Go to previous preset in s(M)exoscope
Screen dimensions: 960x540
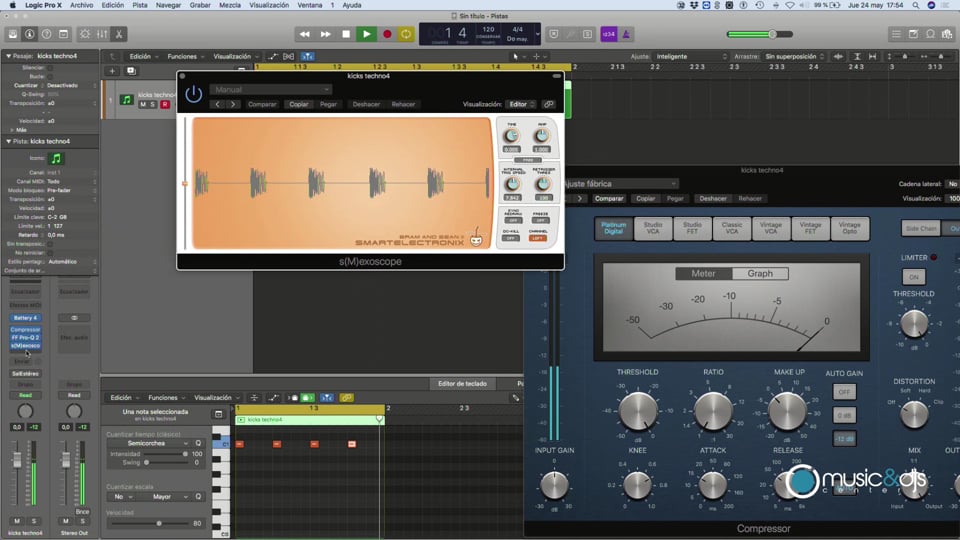coord(217,104)
